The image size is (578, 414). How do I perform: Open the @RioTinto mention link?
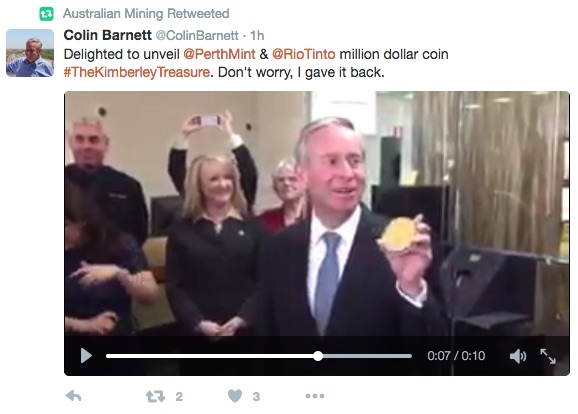tap(304, 54)
